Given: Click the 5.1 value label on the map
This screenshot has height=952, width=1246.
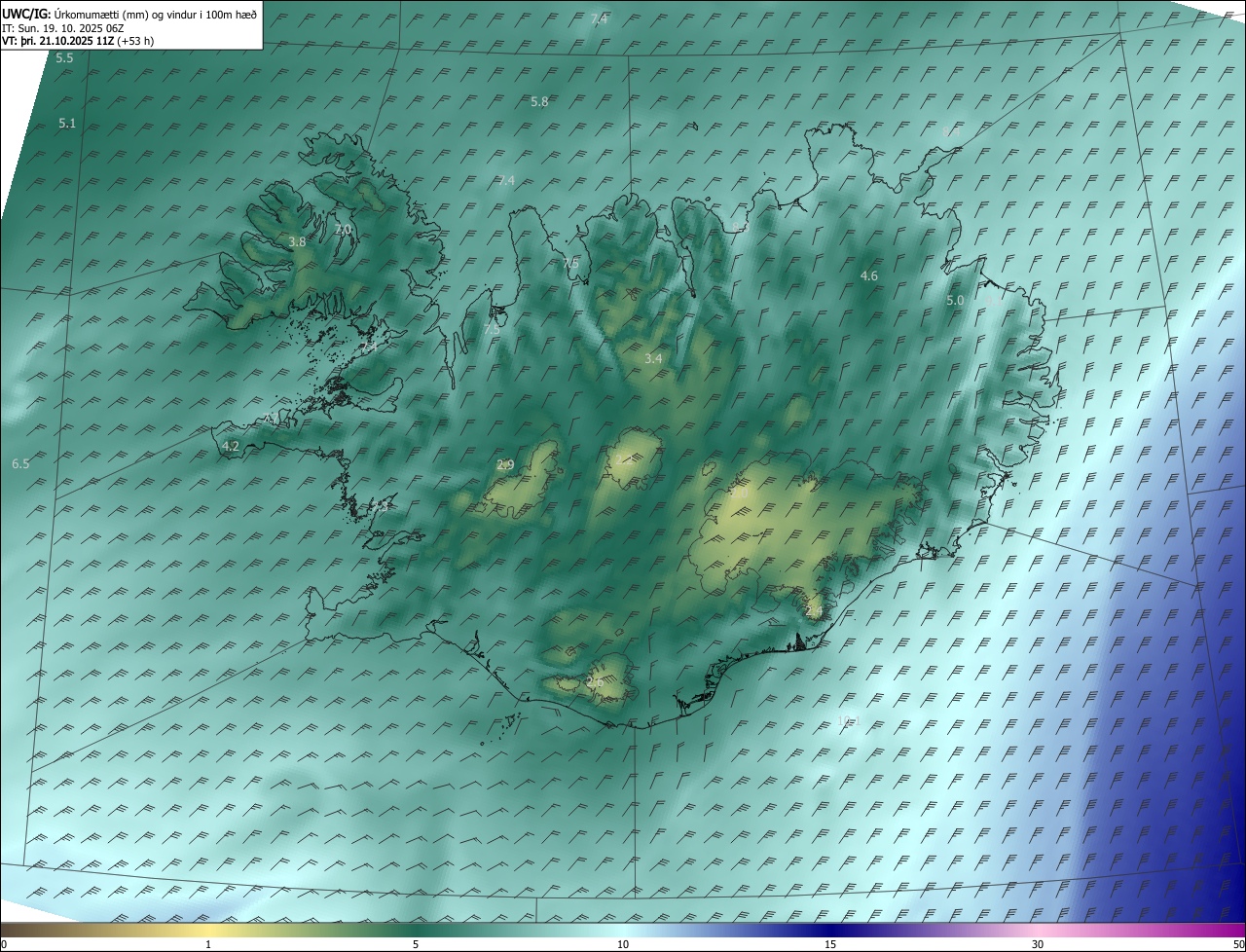Looking at the screenshot, I should (x=67, y=124).
